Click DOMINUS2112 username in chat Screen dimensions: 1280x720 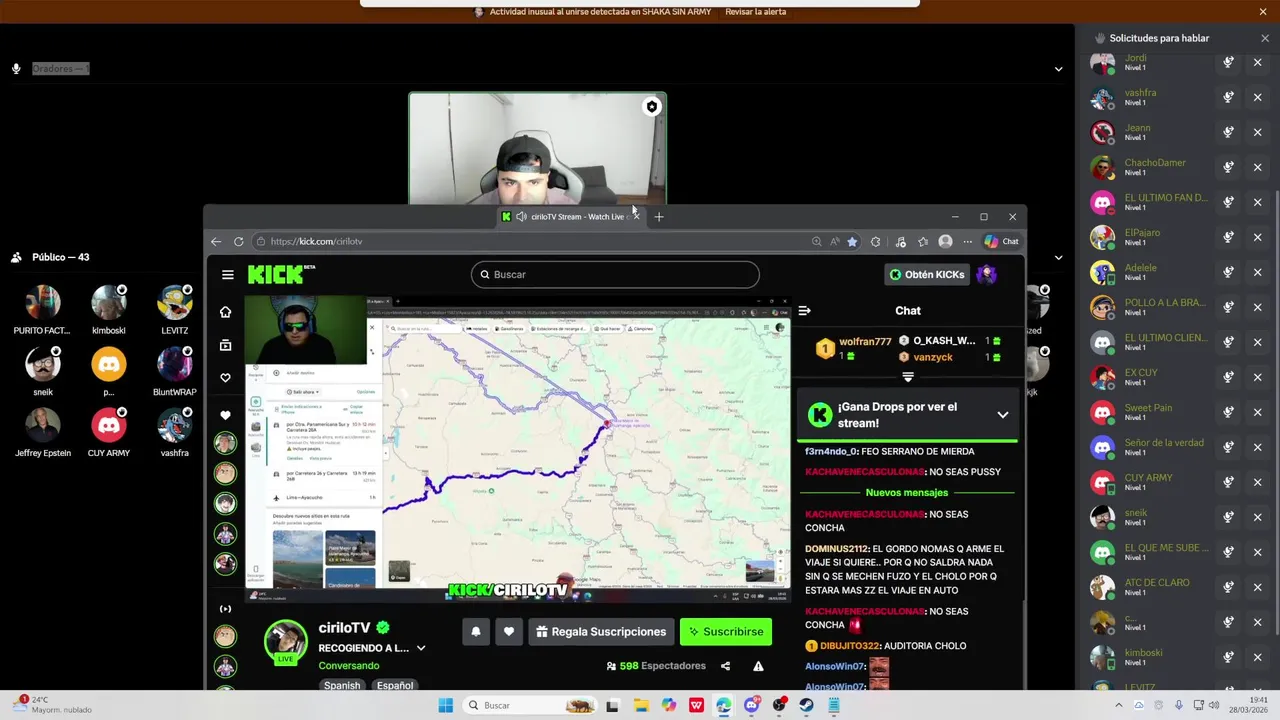(x=836, y=549)
